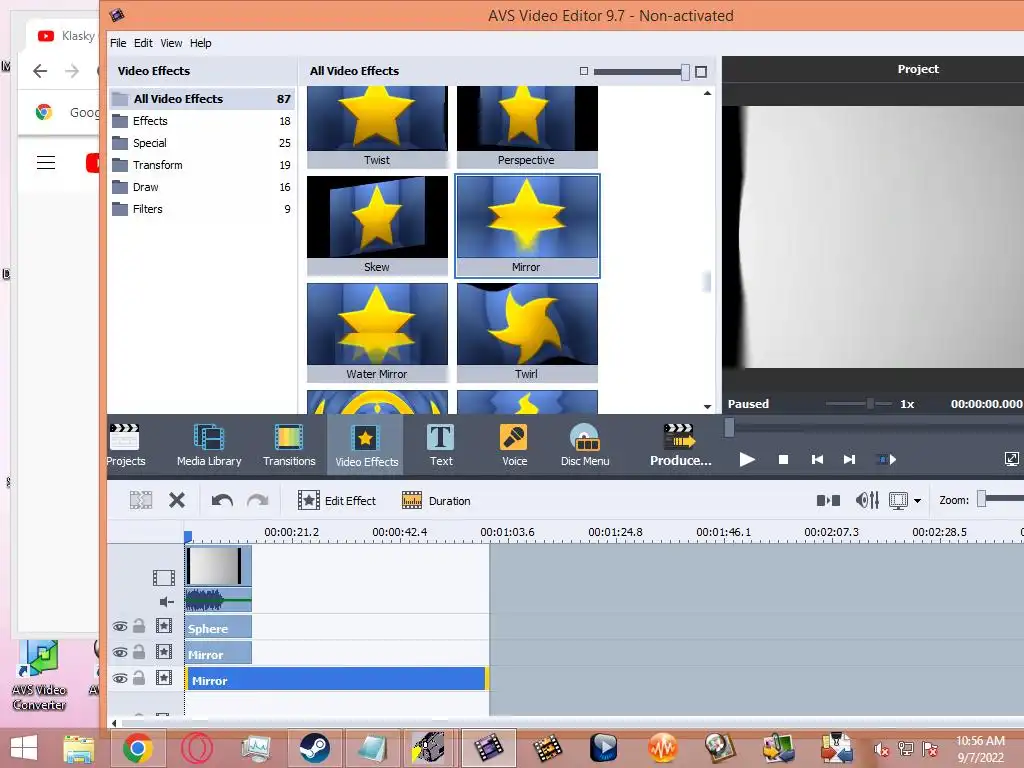The image size is (1024, 768).
Task: Undo the last action
Action: point(222,500)
